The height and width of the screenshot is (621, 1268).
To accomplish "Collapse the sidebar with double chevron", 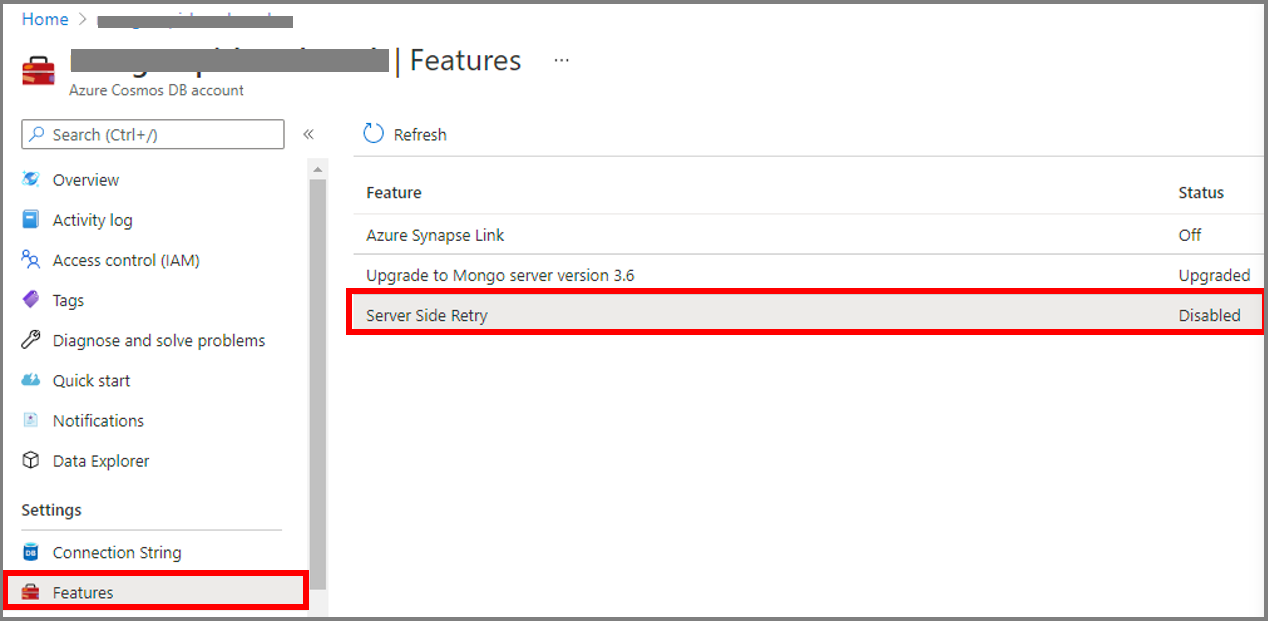I will pos(309,134).
